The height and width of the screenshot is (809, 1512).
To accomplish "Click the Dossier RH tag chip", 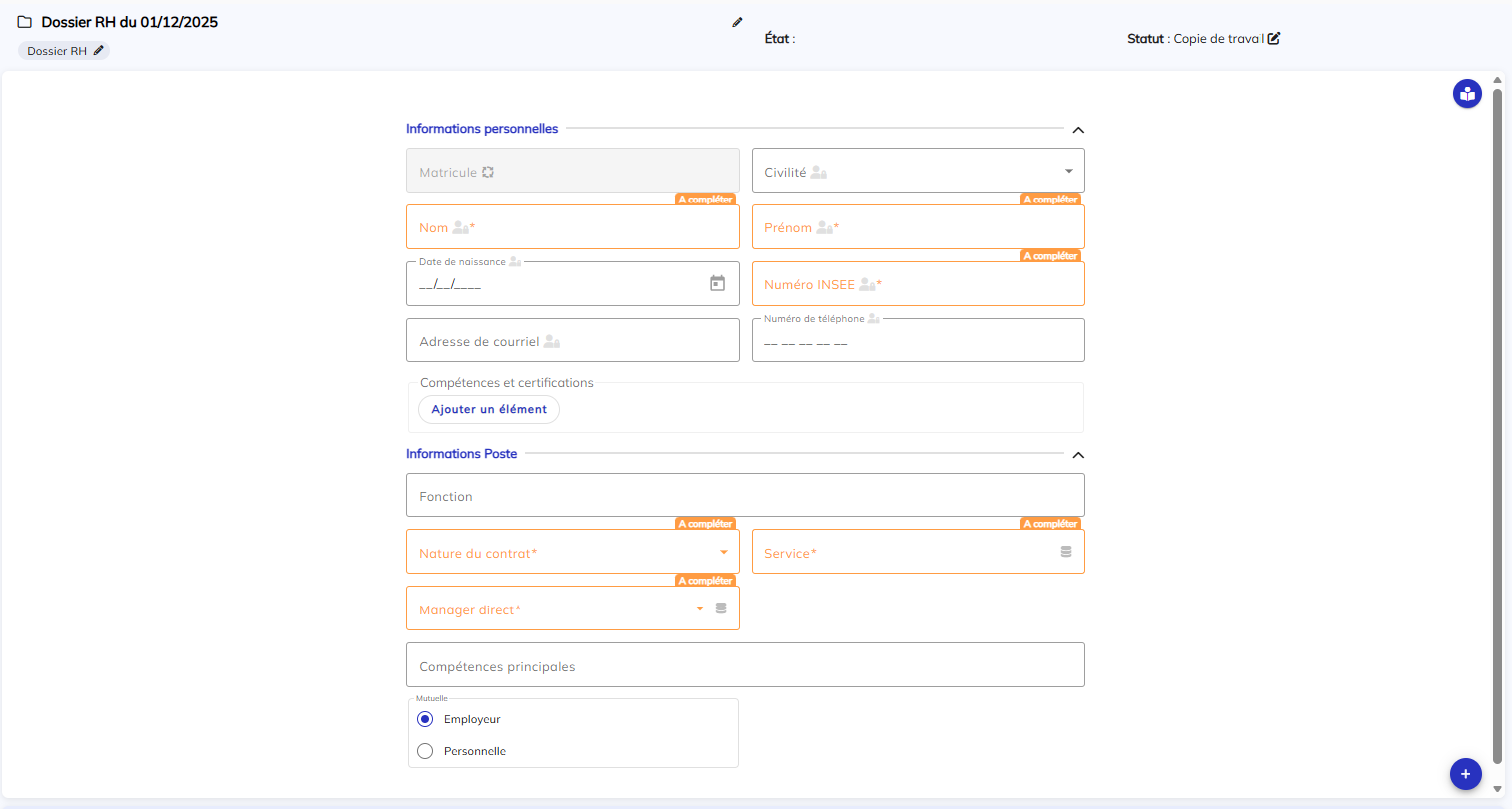I will point(57,51).
